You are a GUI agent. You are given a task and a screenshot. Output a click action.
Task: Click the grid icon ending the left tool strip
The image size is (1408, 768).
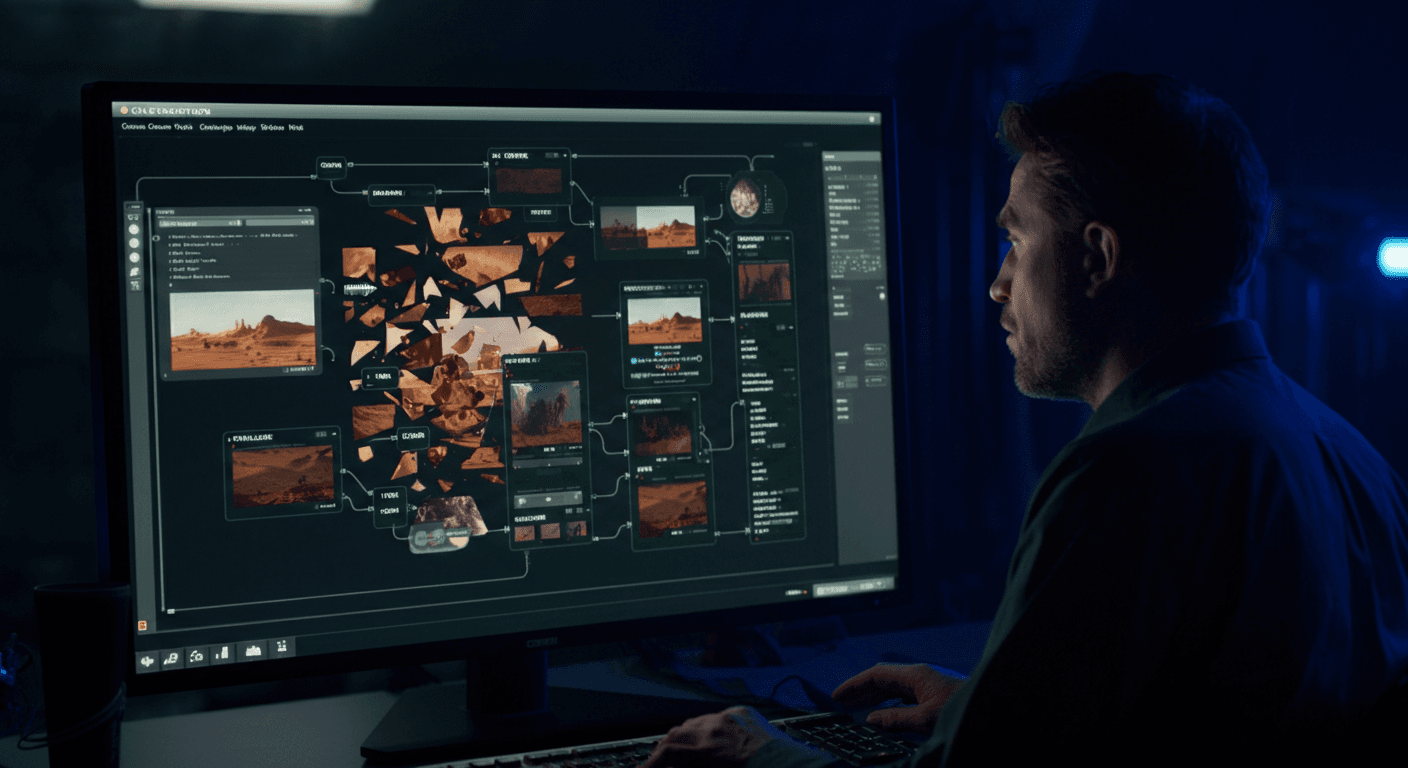[x=135, y=286]
